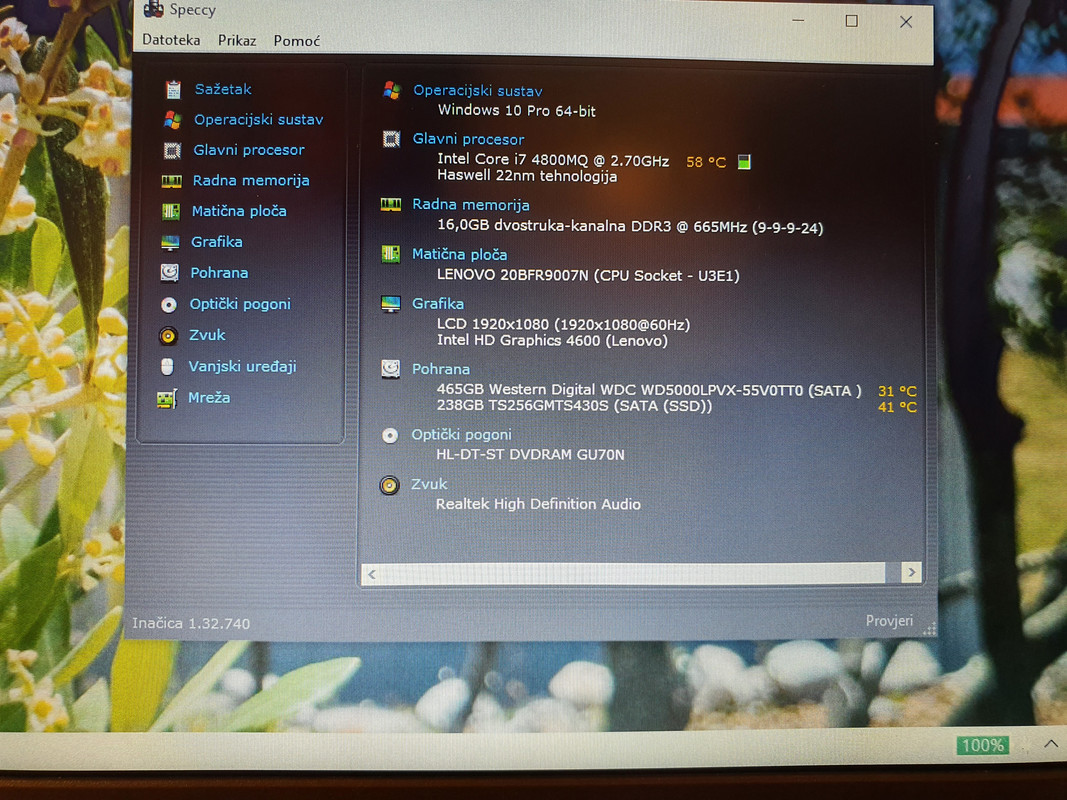Click the network card icon beside sidebar Mreža
This screenshot has width=1067, height=800.
(167, 398)
